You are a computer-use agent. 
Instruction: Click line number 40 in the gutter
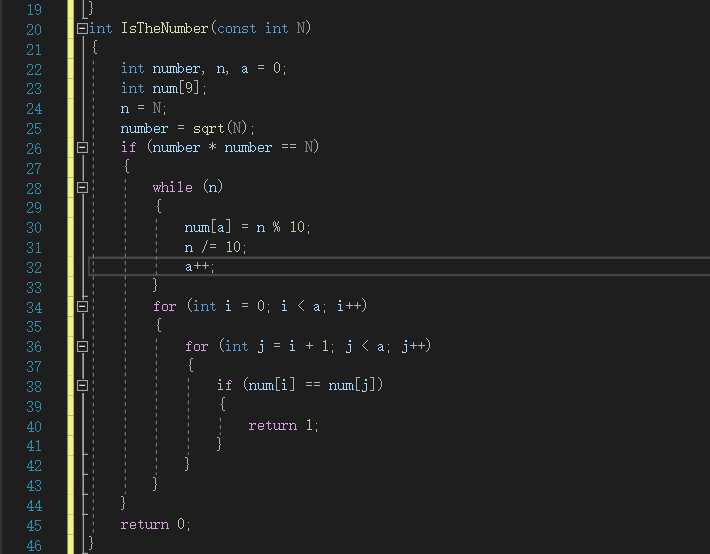(x=34, y=426)
